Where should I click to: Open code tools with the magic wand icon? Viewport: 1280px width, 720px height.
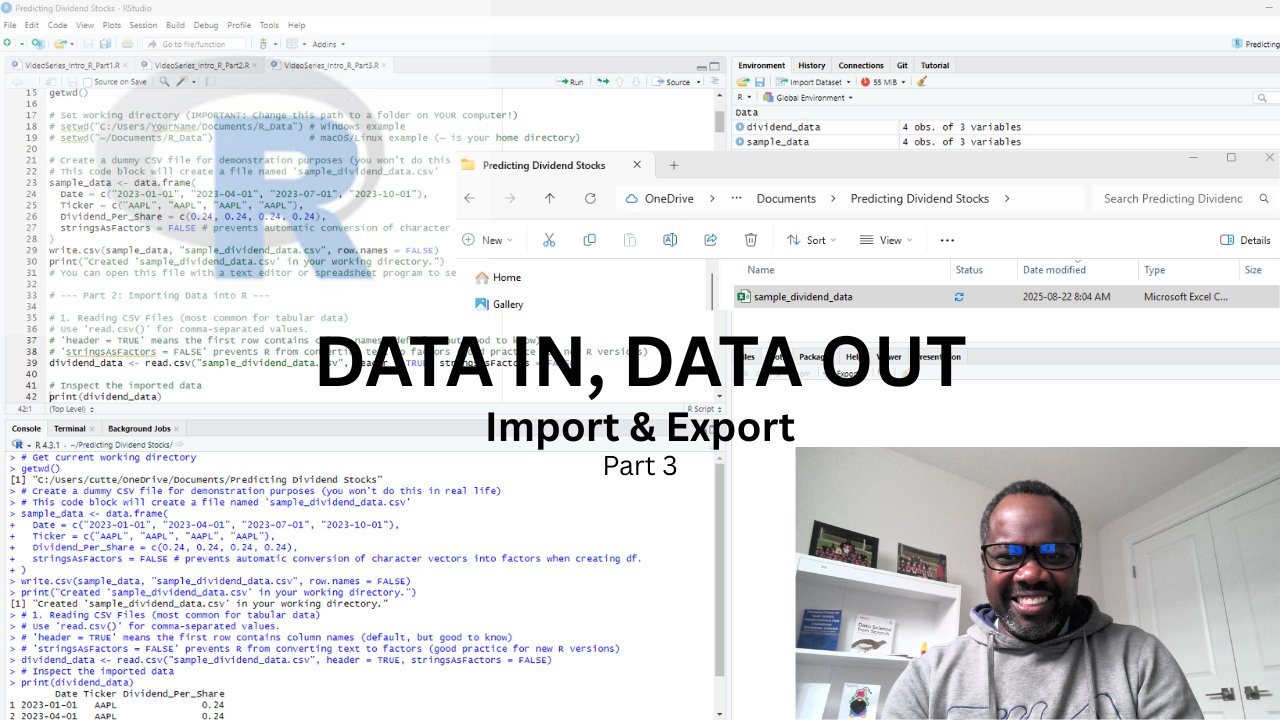180,81
